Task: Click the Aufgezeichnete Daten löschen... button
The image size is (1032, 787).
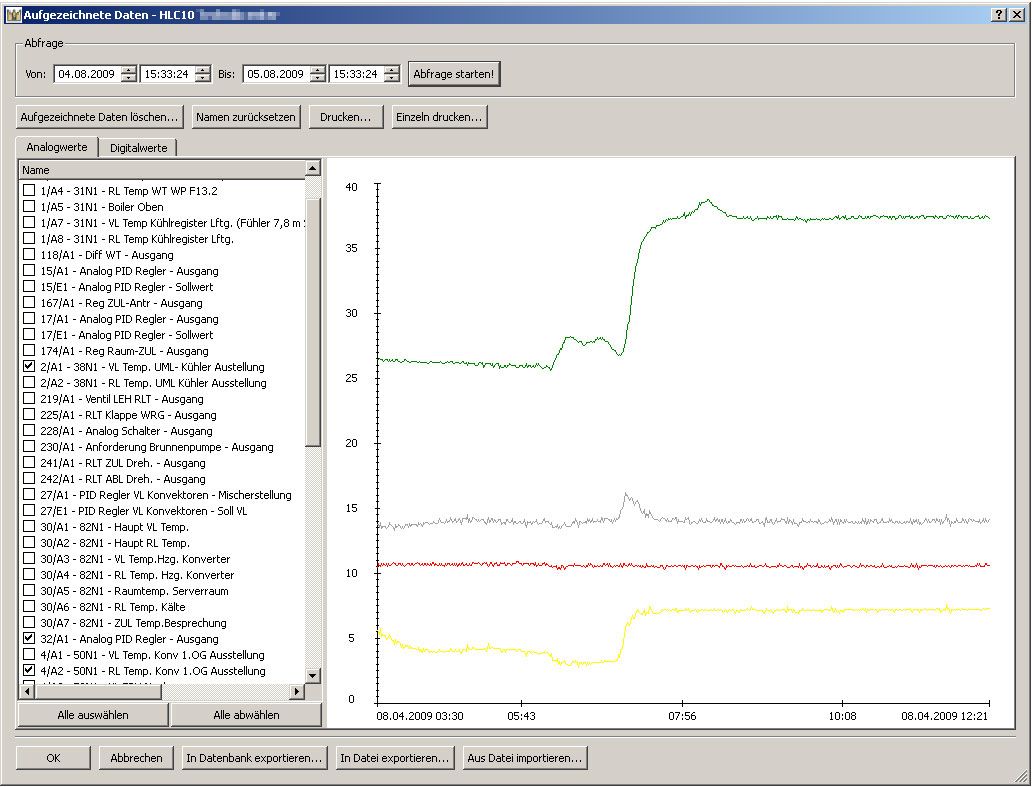Action: coord(99,117)
